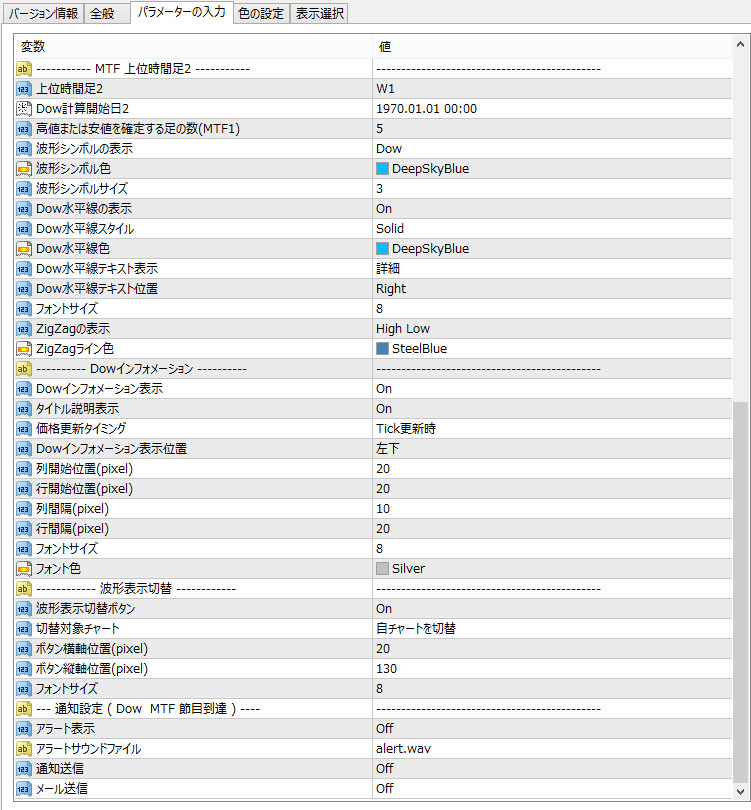751x810 pixels.
Task: Click the number icon next to 上位時間足2
Action: tap(24, 89)
